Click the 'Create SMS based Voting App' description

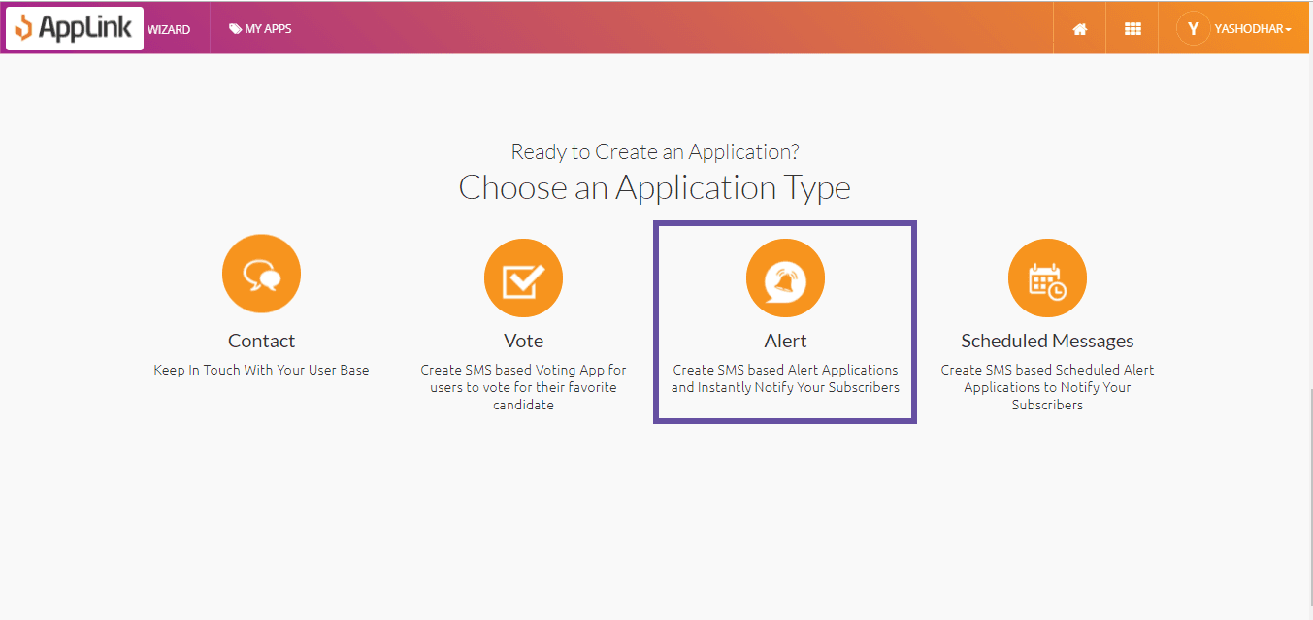coord(523,387)
